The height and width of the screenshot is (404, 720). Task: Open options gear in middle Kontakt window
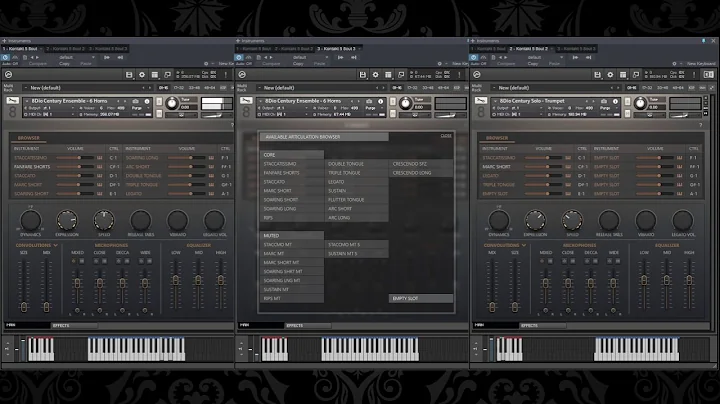coord(376,75)
